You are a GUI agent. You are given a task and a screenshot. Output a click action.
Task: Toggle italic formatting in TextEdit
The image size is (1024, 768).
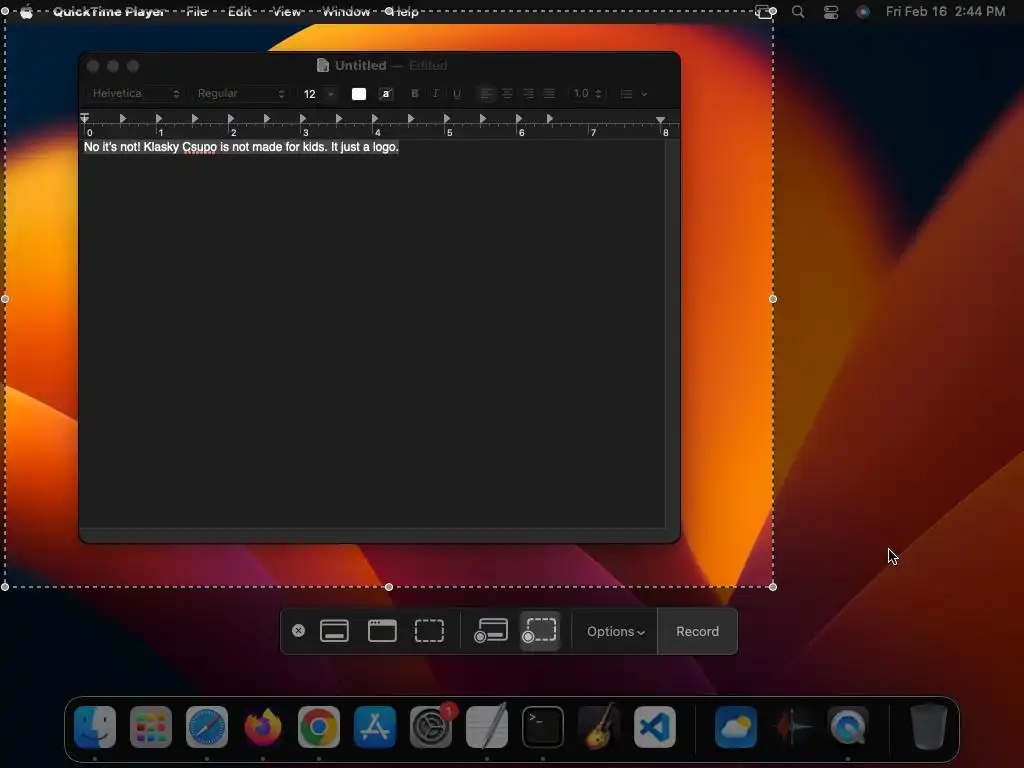436,94
